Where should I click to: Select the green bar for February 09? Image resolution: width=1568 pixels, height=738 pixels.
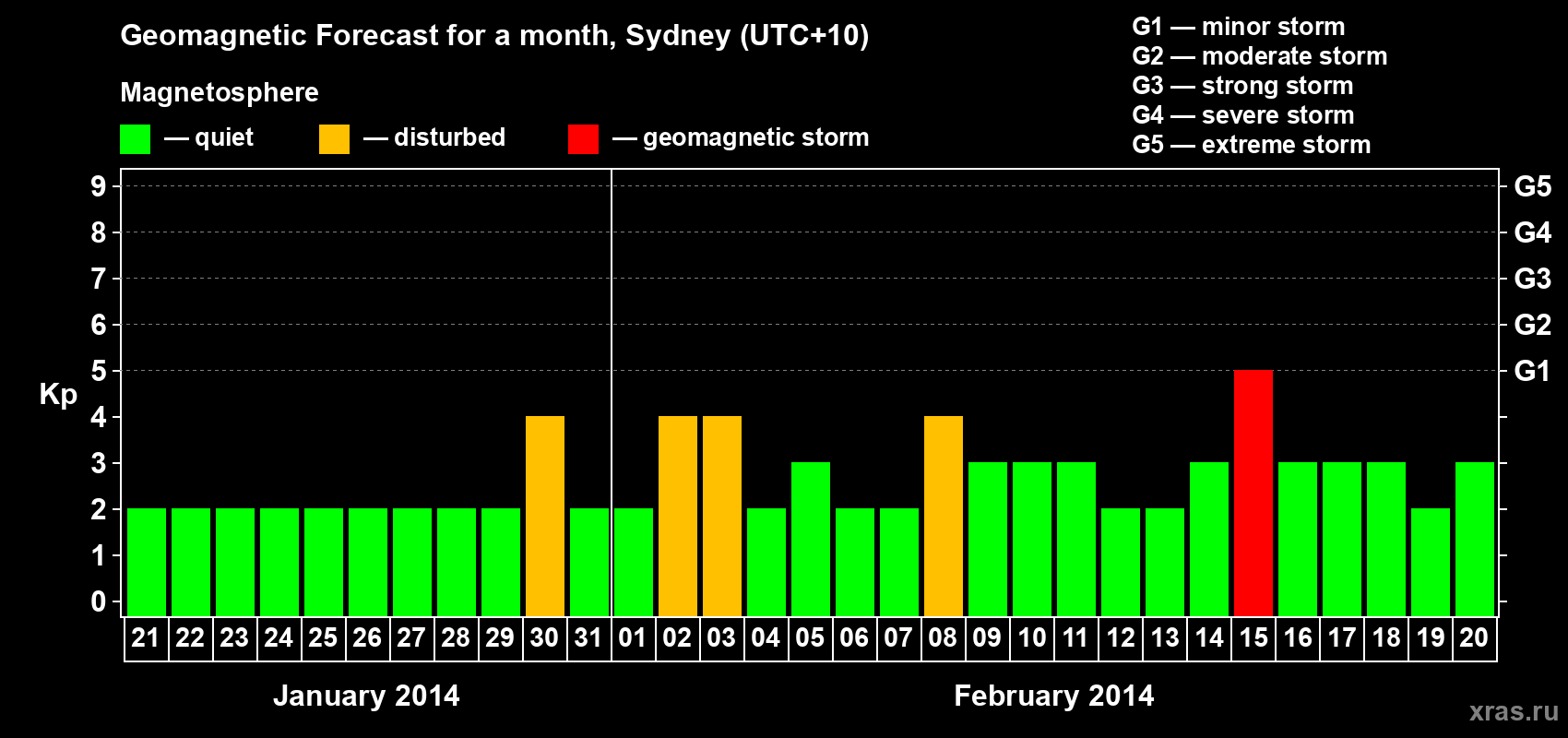pyautogui.click(x=988, y=540)
